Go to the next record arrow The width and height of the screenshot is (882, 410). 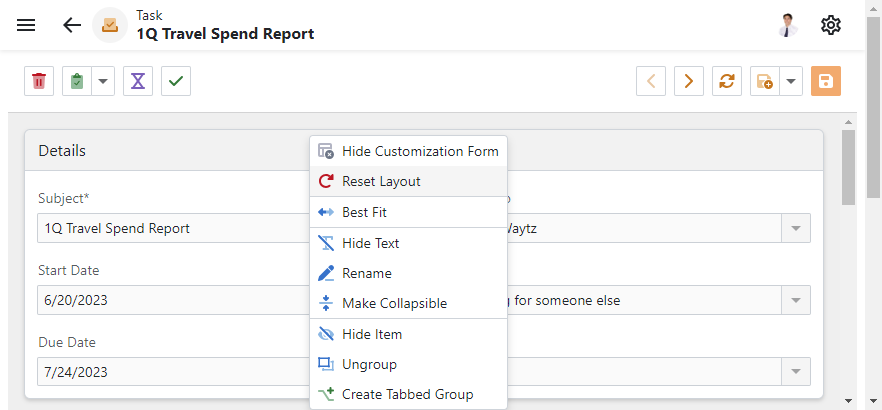click(689, 81)
